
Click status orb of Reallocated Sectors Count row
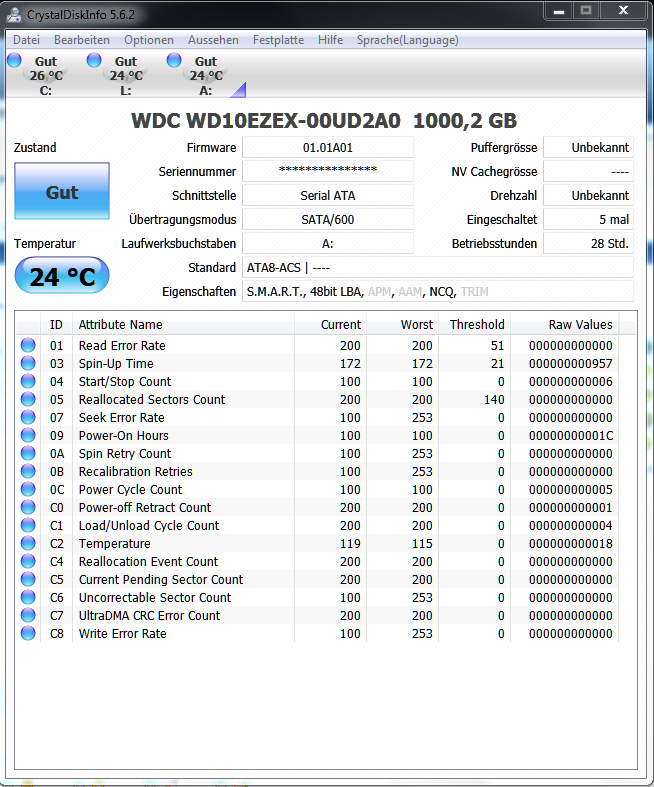[28, 400]
